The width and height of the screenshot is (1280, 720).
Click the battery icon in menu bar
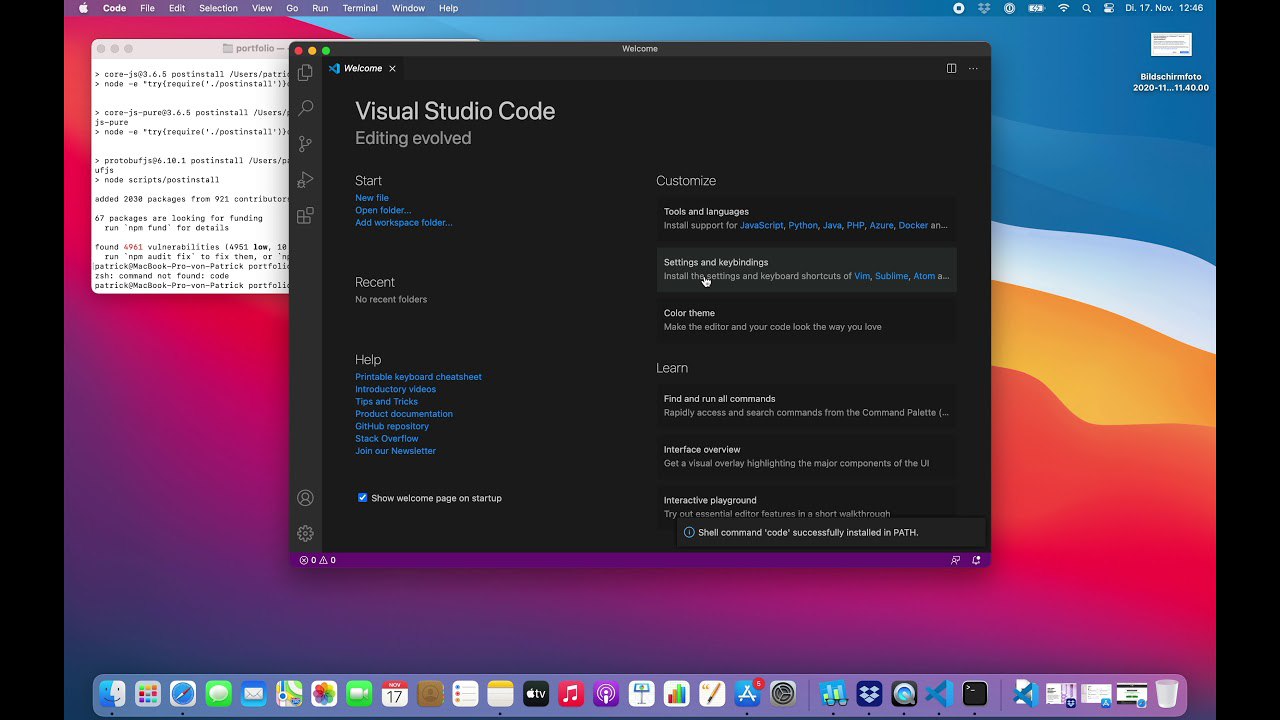click(x=1036, y=8)
